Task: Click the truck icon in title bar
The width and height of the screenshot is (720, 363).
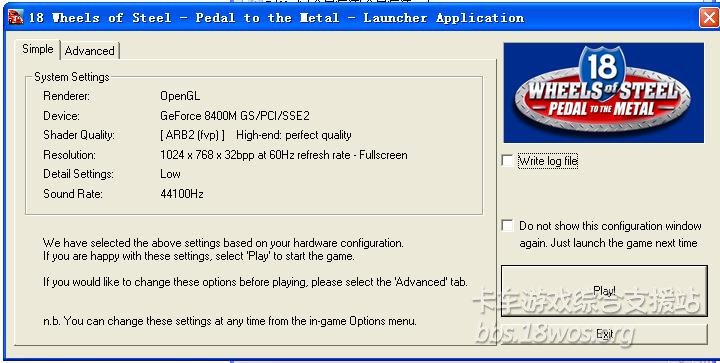Action: pyautogui.click(x=16, y=17)
